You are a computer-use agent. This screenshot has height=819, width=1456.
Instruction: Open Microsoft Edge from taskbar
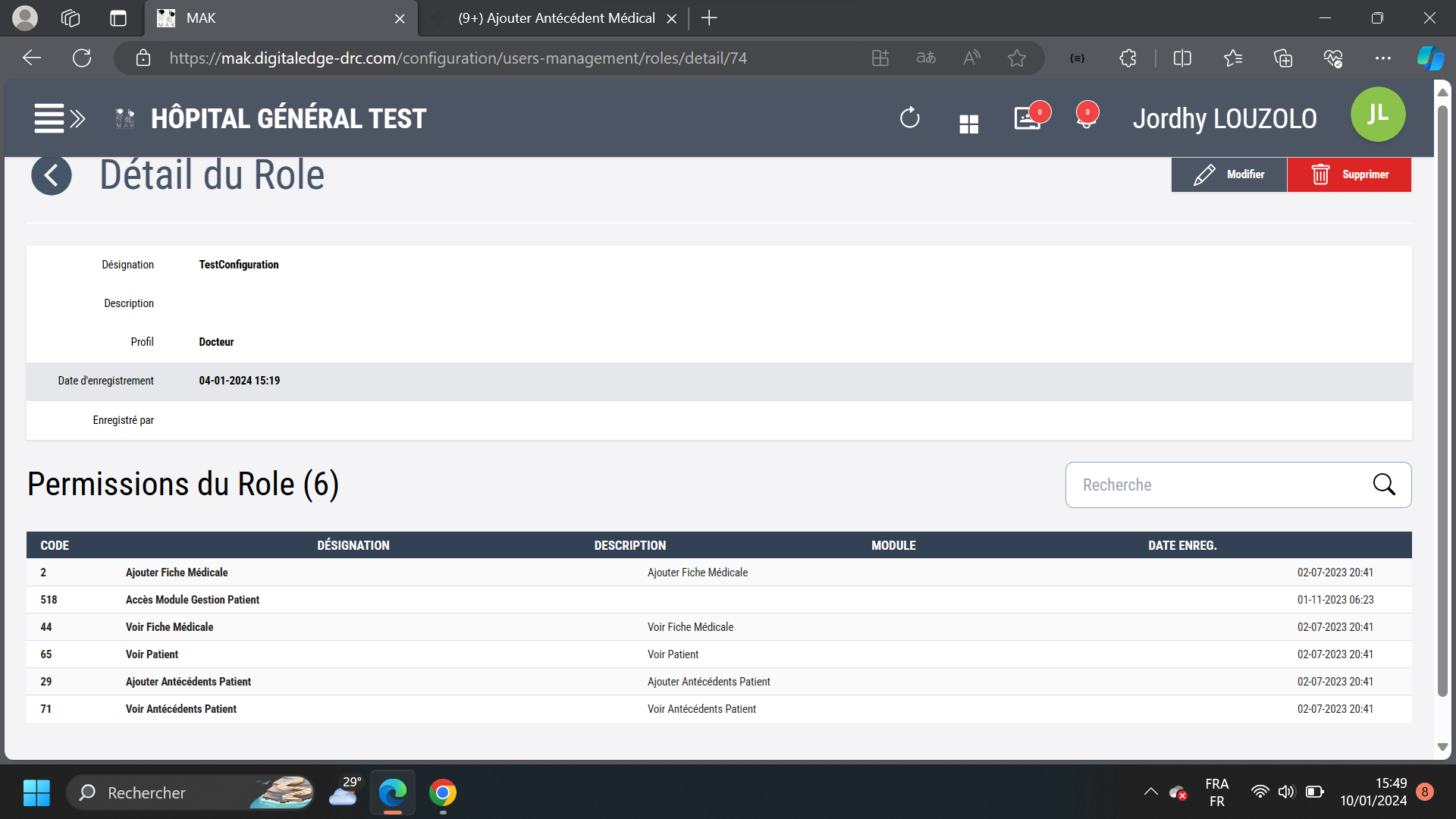click(393, 793)
